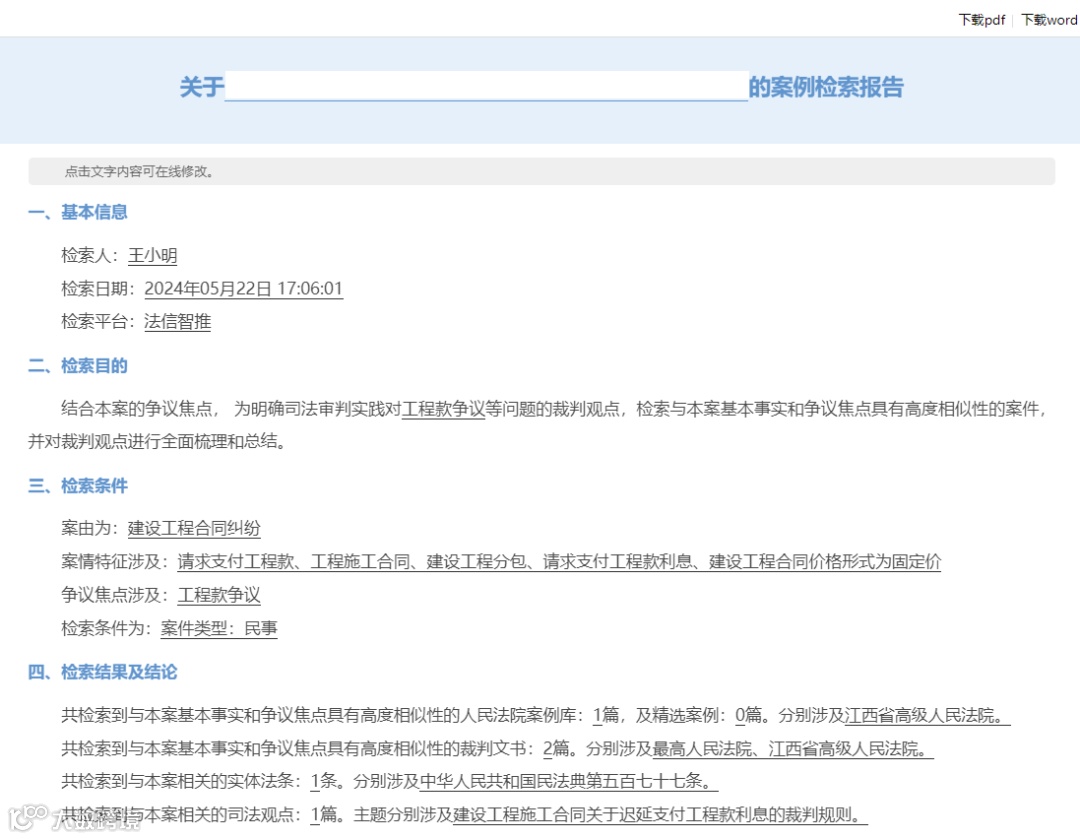The width and height of the screenshot is (1080, 839).
Task: Edit search date 2024年05月22日 17:06:01
Action: pyautogui.click(x=243, y=289)
